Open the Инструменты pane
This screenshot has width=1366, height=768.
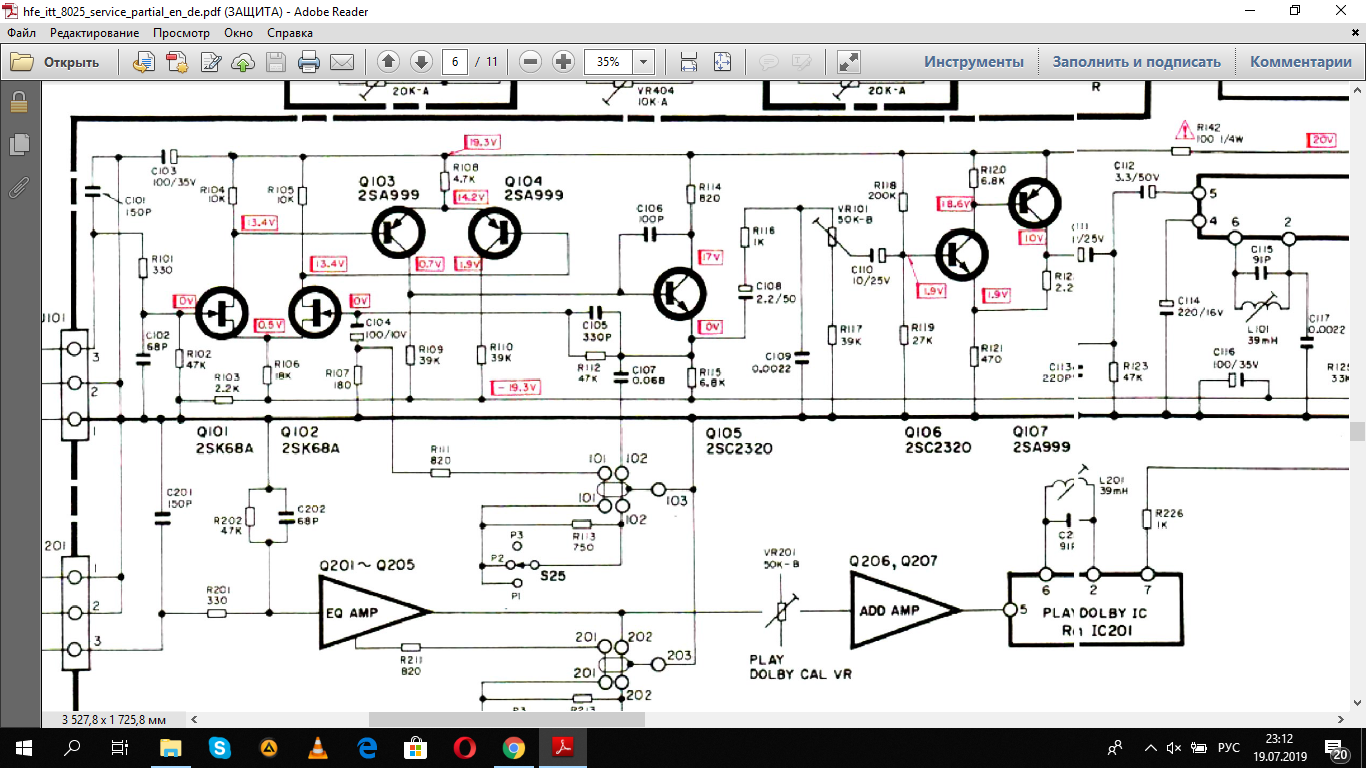[973, 62]
